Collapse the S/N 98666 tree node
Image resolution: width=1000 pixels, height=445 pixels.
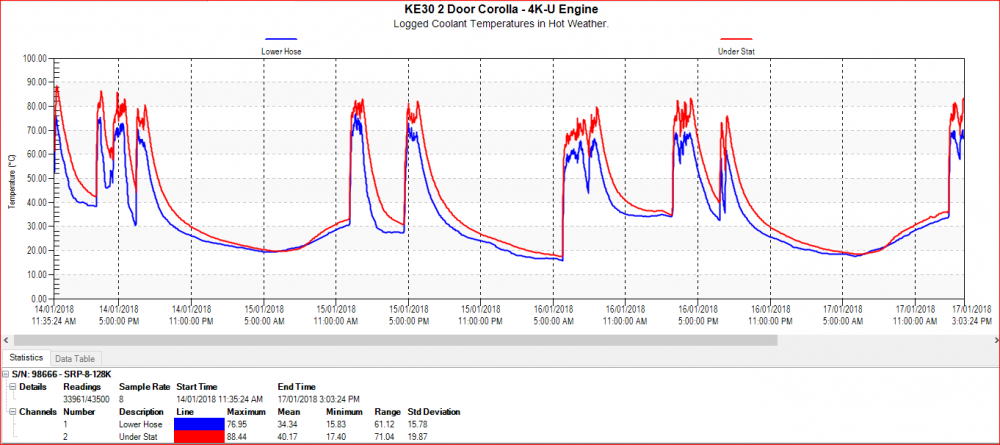point(6,374)
